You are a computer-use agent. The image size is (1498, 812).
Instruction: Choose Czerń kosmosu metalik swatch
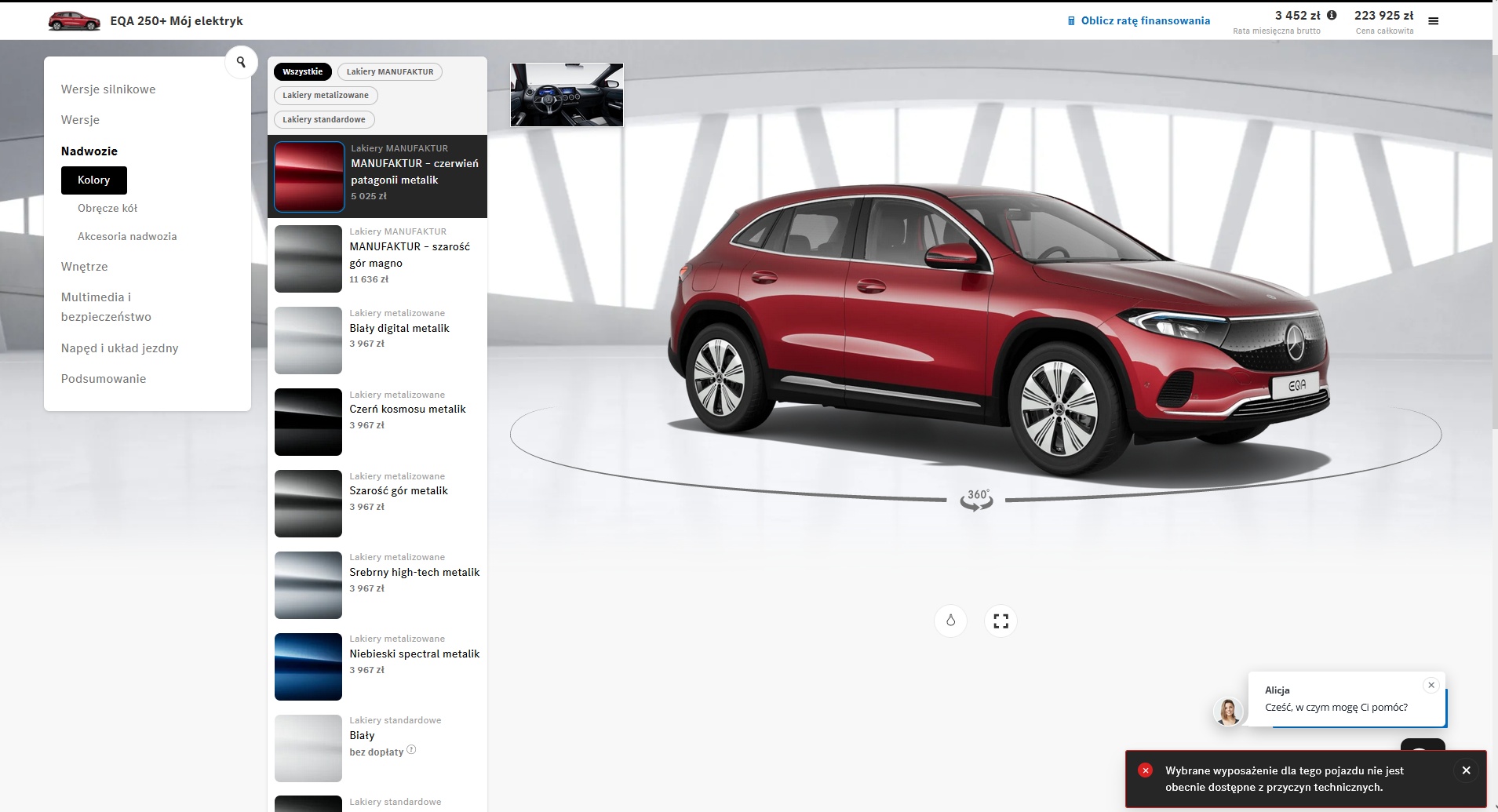click(x=308, y=422)
